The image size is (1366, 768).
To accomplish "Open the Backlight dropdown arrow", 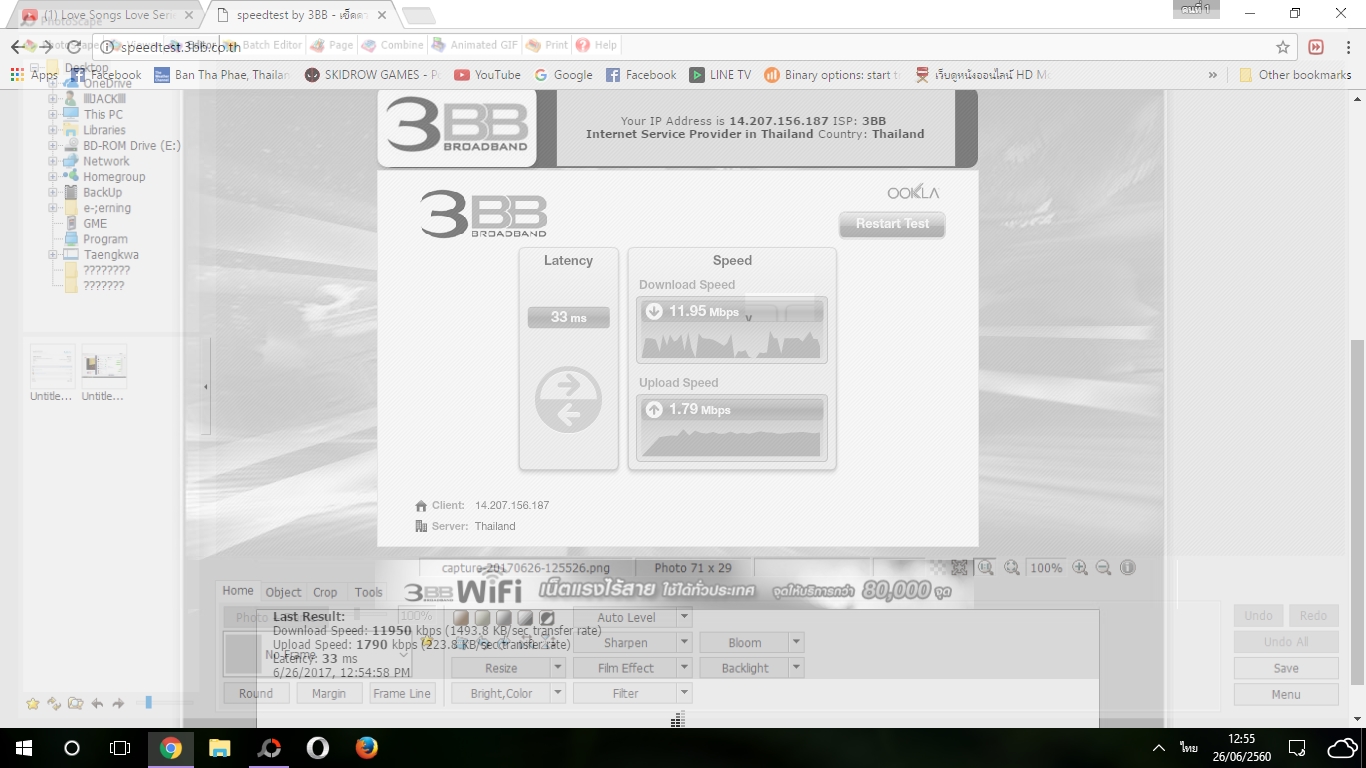I will click(x=797, y=668).
